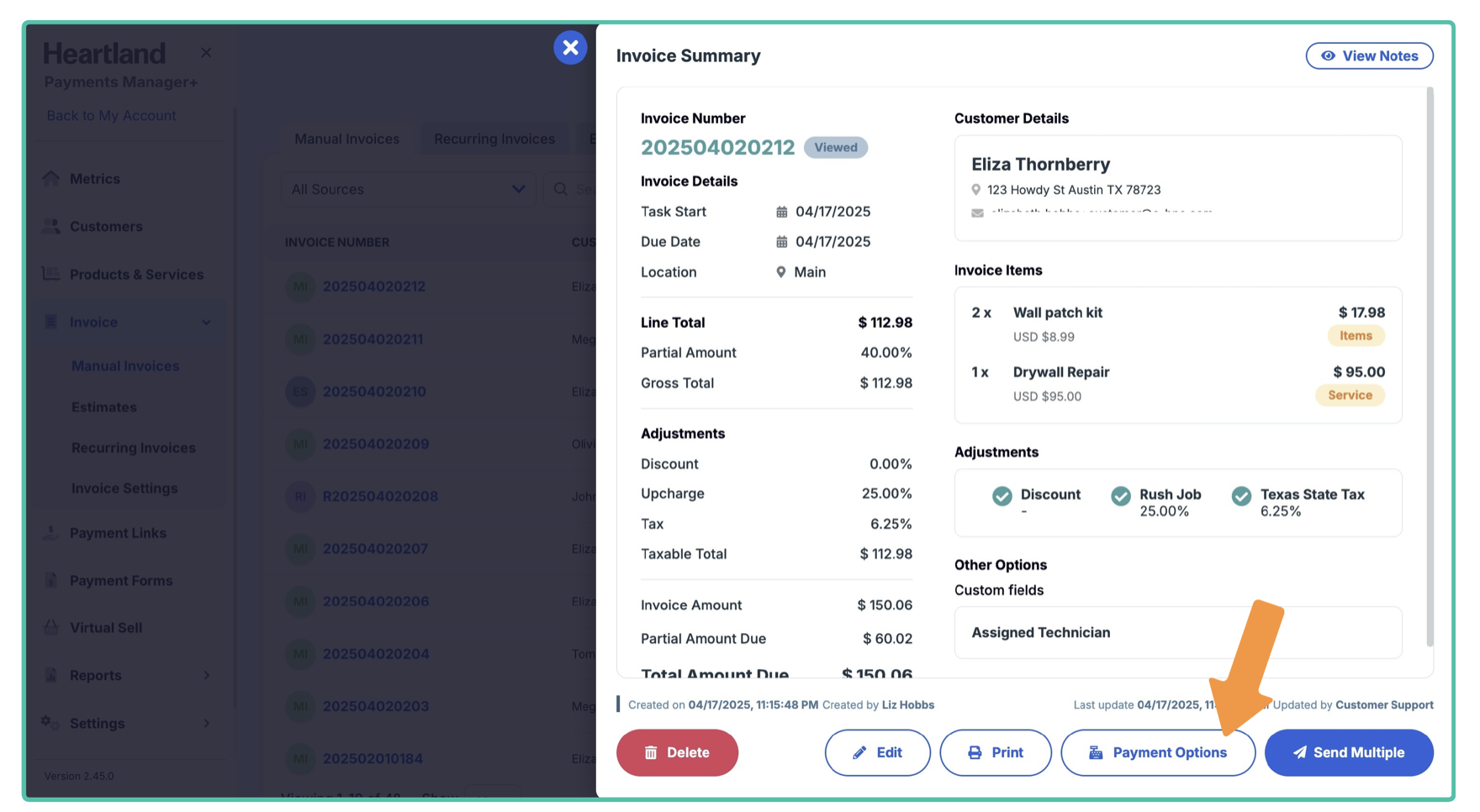Viewport: 1480px width, 812px height.
Task: Click the search magnifier icon
Action: (561, 189)
